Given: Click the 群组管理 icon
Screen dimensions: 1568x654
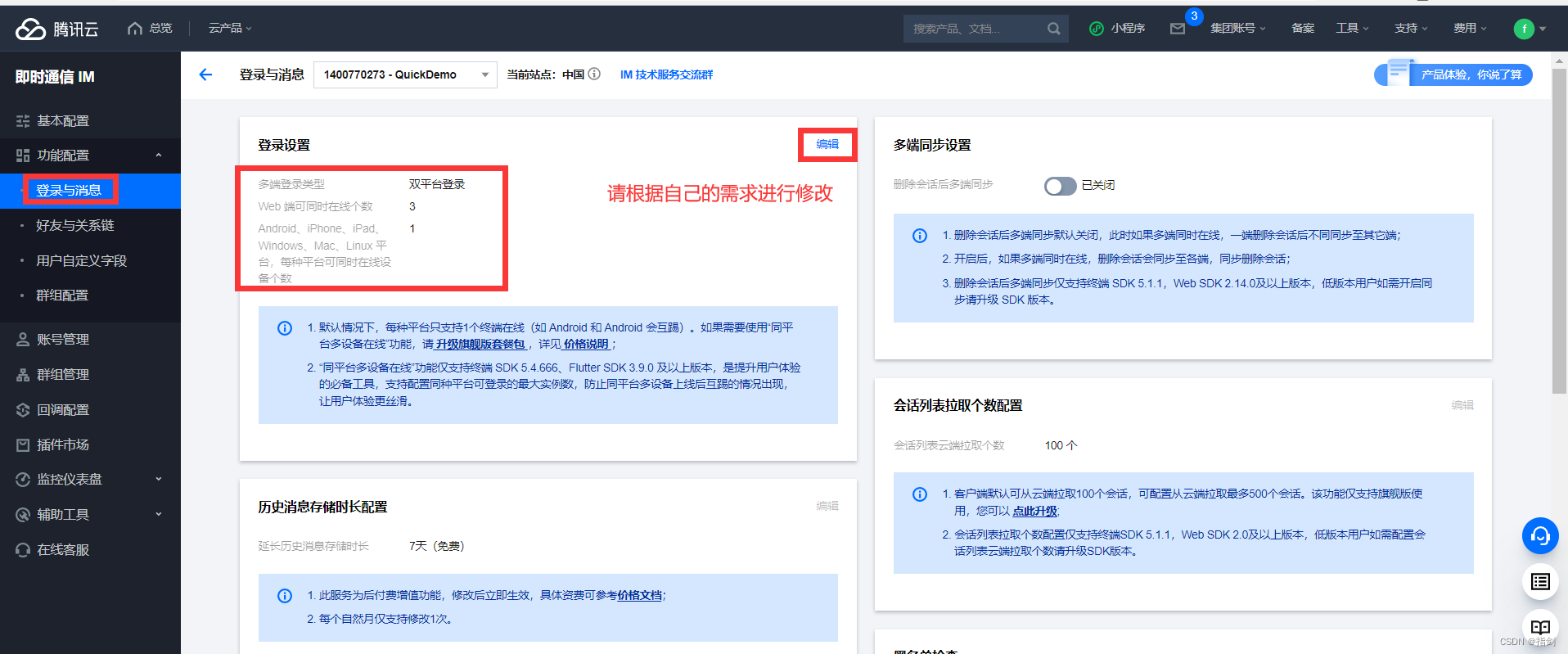Looking at the screenshot, I should [23, 375].
